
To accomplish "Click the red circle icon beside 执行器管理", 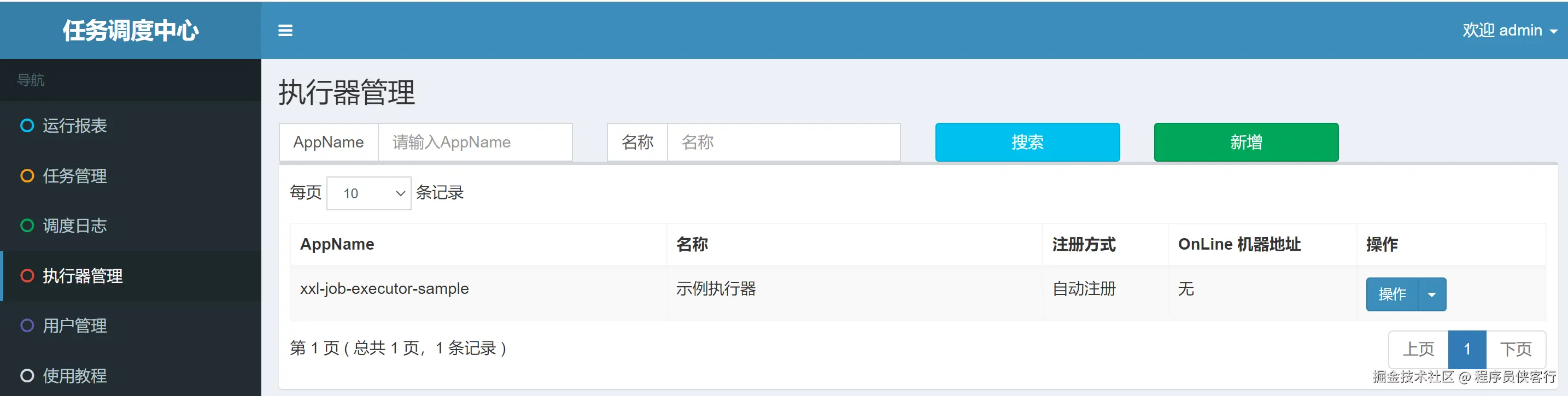I will click(x=27, y=275).
